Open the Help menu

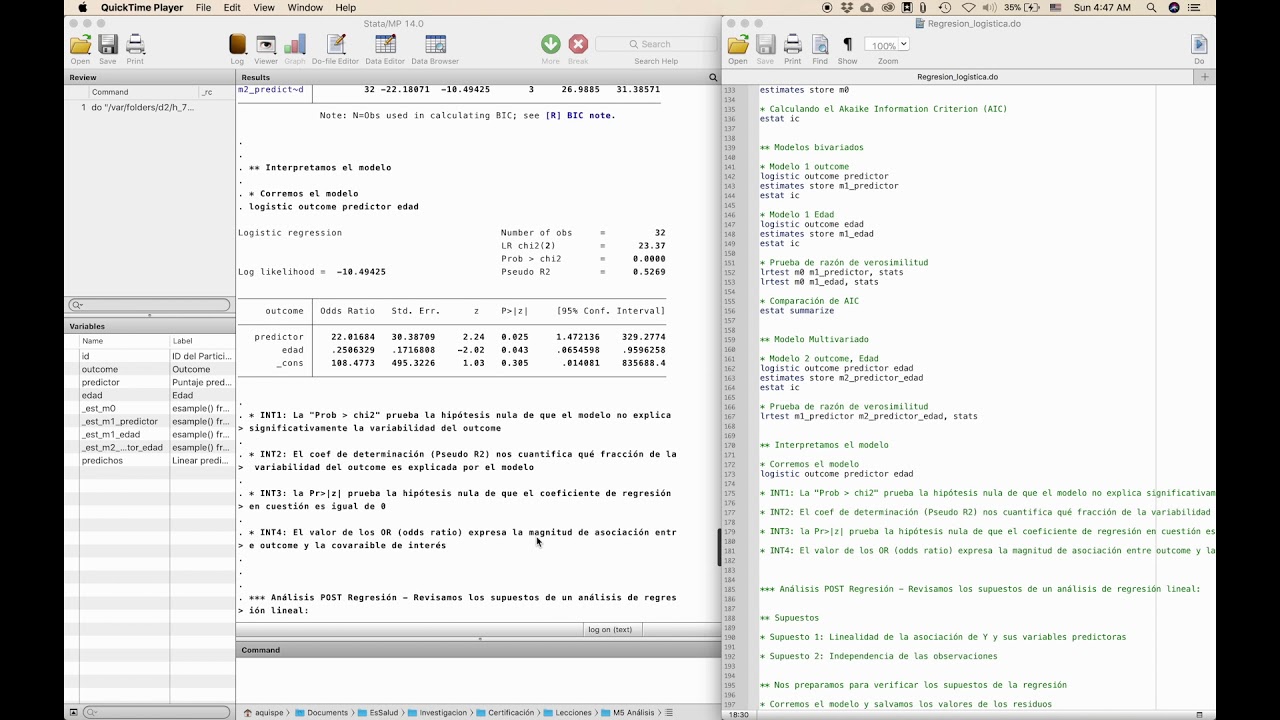[x=345, y=8]
